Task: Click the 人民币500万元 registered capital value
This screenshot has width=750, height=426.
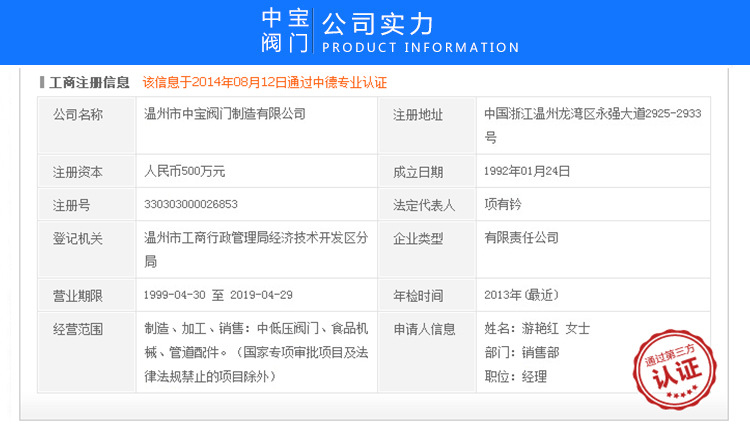Action: [185, 171]
